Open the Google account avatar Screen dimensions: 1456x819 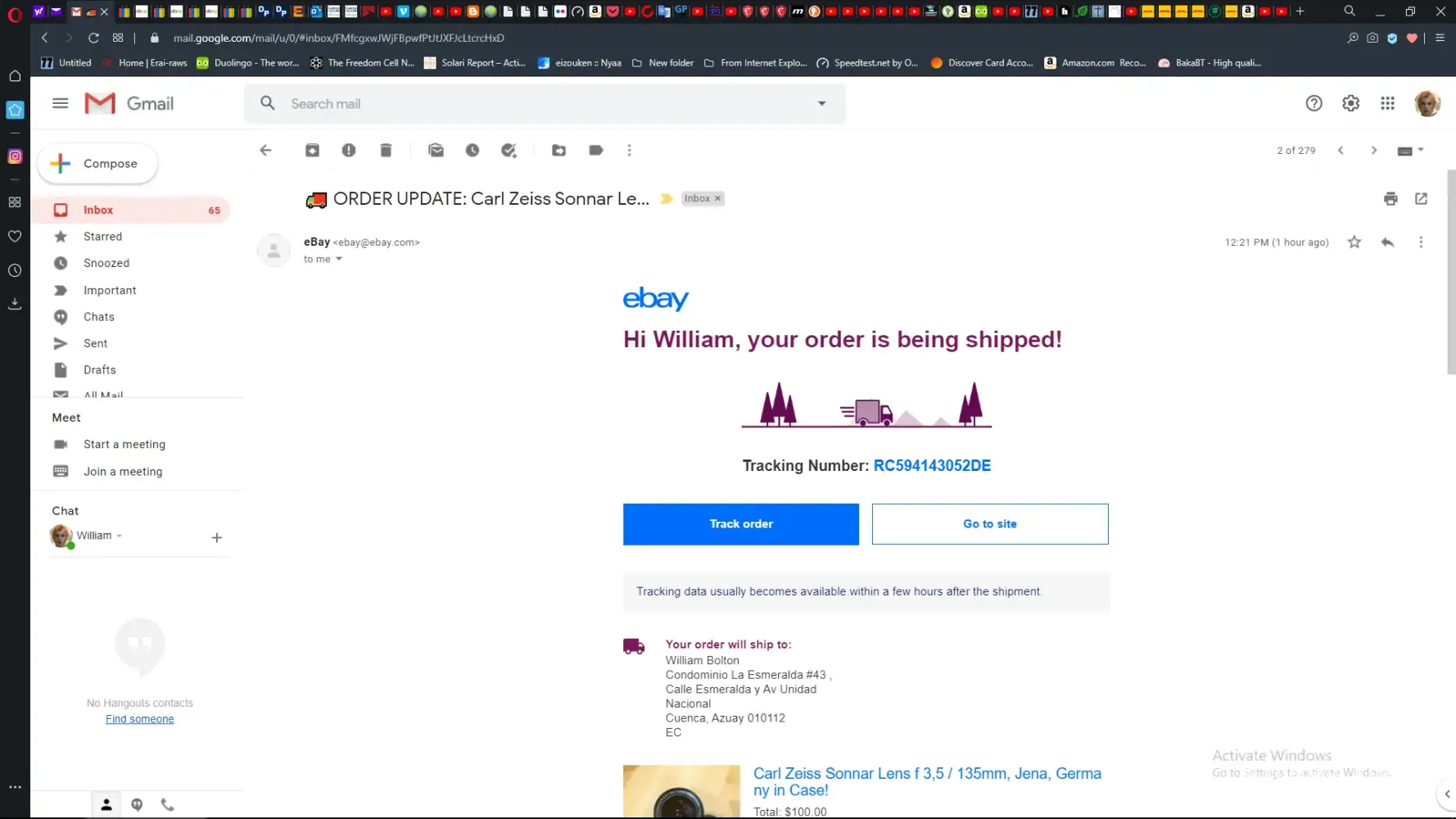1427,103
